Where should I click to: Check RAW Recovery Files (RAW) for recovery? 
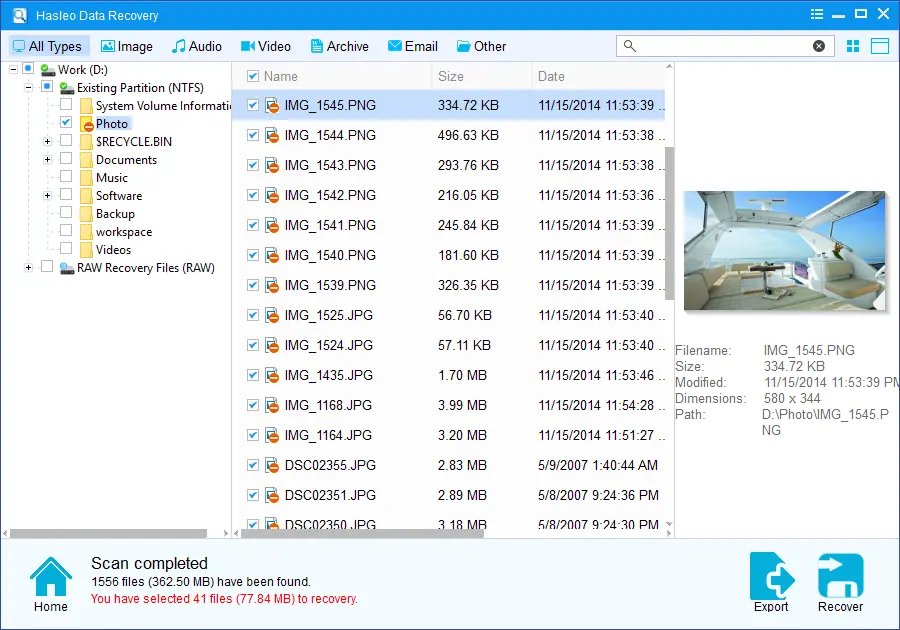(47, 268)
